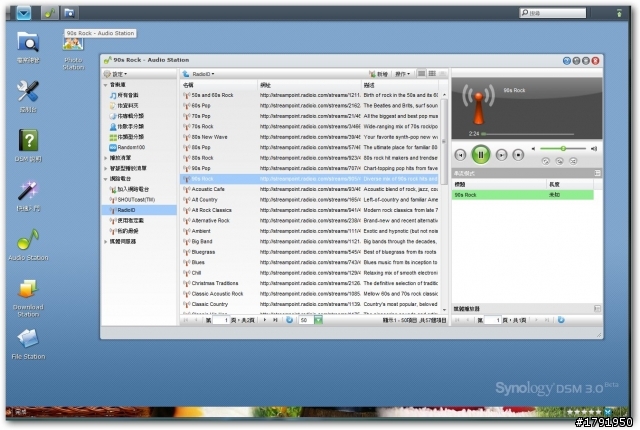Image resolution: width=640 pixels, height=430 pixels.
Task: Select the 'Bluegrass' station row
Action: click(310, 252)
